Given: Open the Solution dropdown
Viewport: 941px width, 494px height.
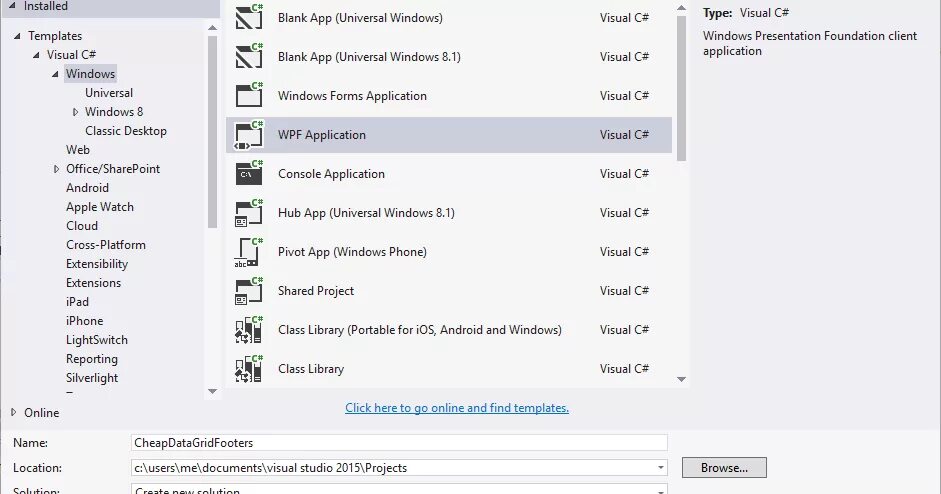Looking at the screenshot, I should click(660, 490).
